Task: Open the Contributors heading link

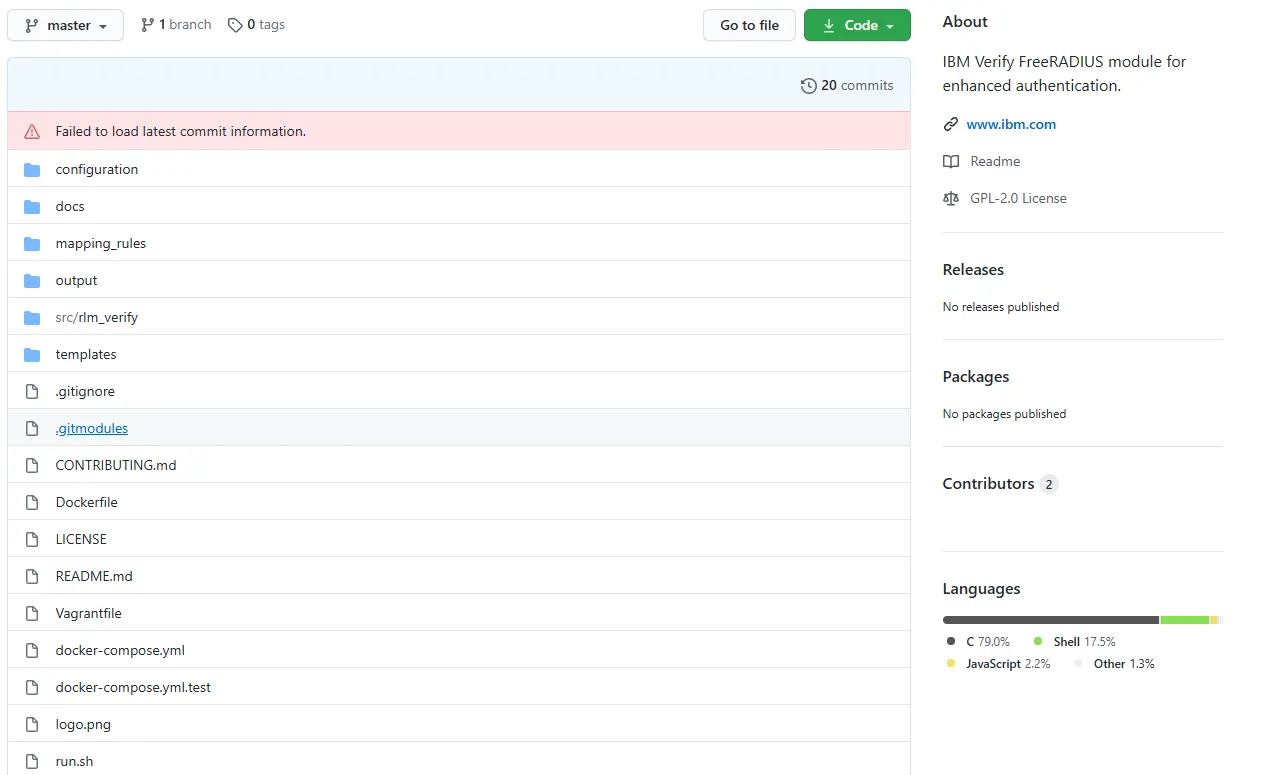Action: [x=1000, y=483]
